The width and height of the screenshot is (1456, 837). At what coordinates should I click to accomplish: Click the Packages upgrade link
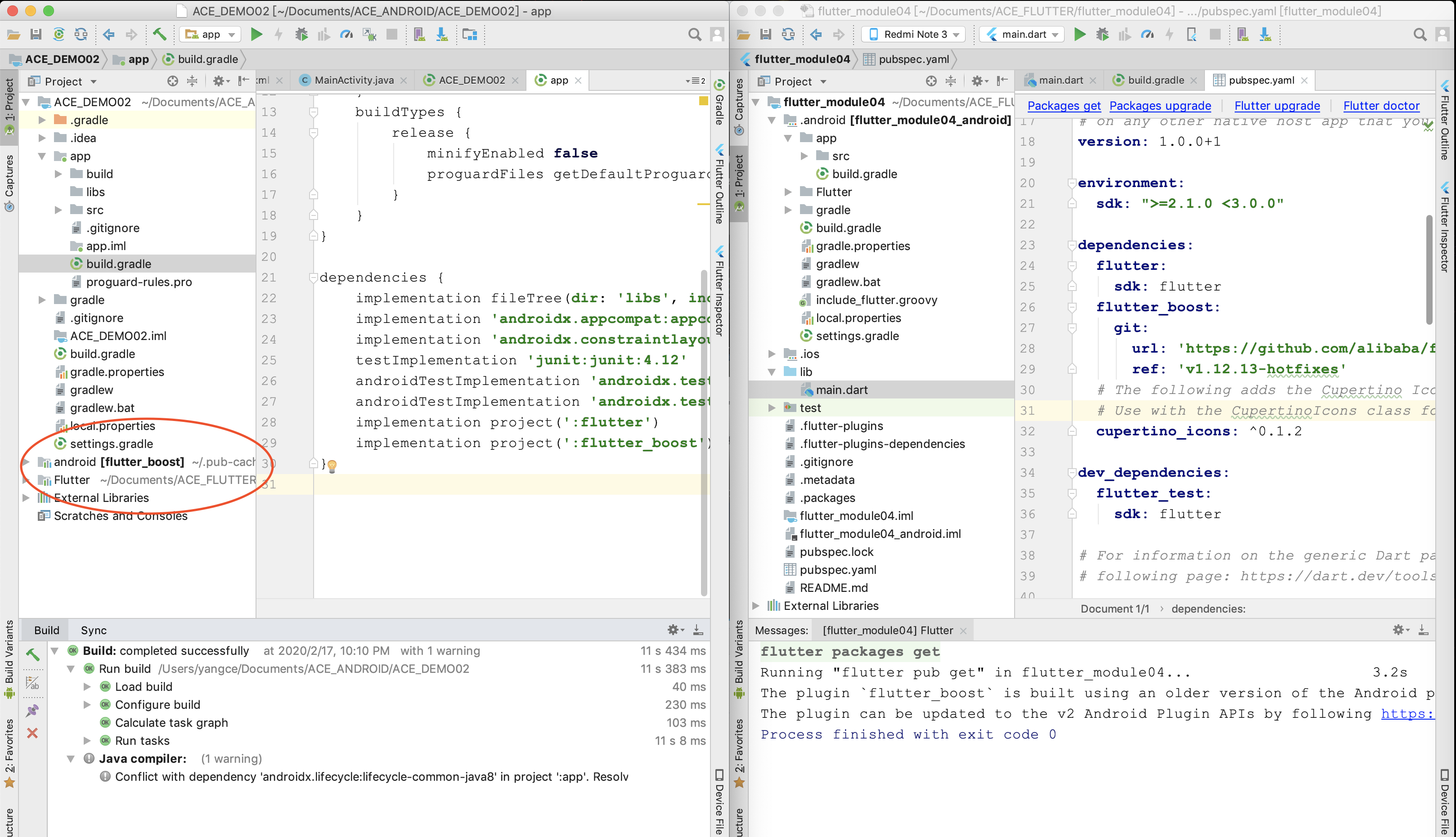(x=1160, y=106)
